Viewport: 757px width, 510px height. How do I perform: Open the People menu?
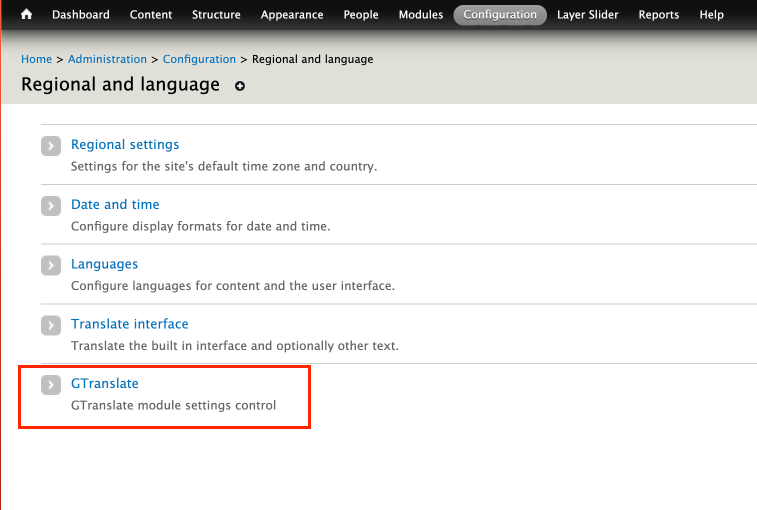point(361,15)
